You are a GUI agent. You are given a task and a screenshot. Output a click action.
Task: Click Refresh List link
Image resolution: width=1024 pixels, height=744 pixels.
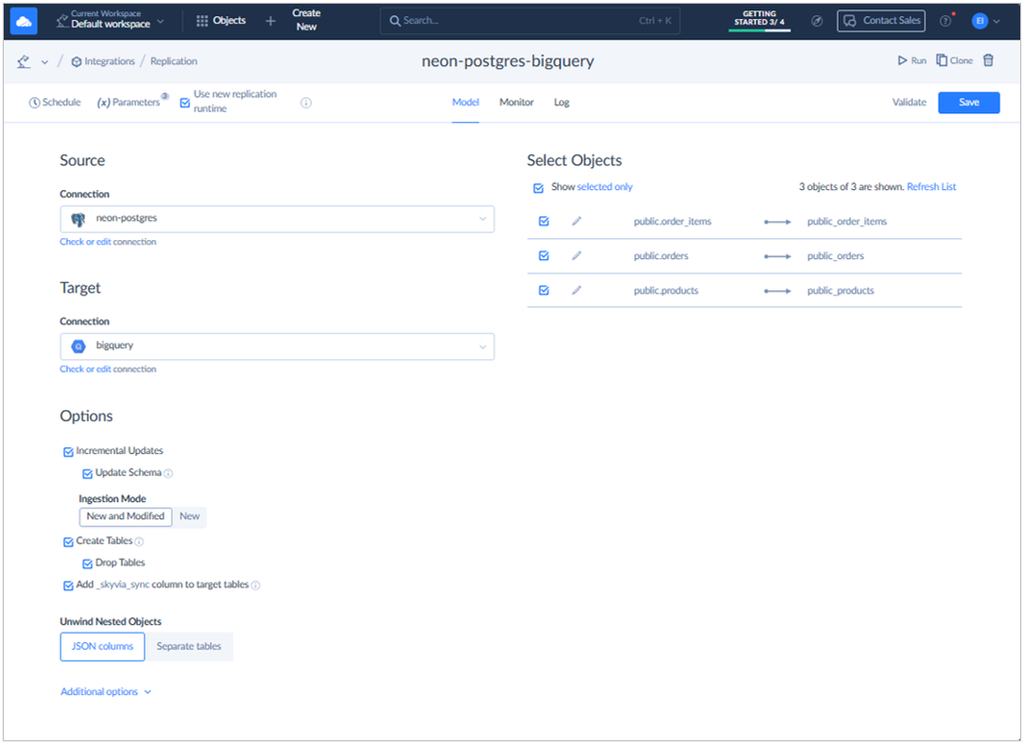pyautogui.click(x=931, y=187)
